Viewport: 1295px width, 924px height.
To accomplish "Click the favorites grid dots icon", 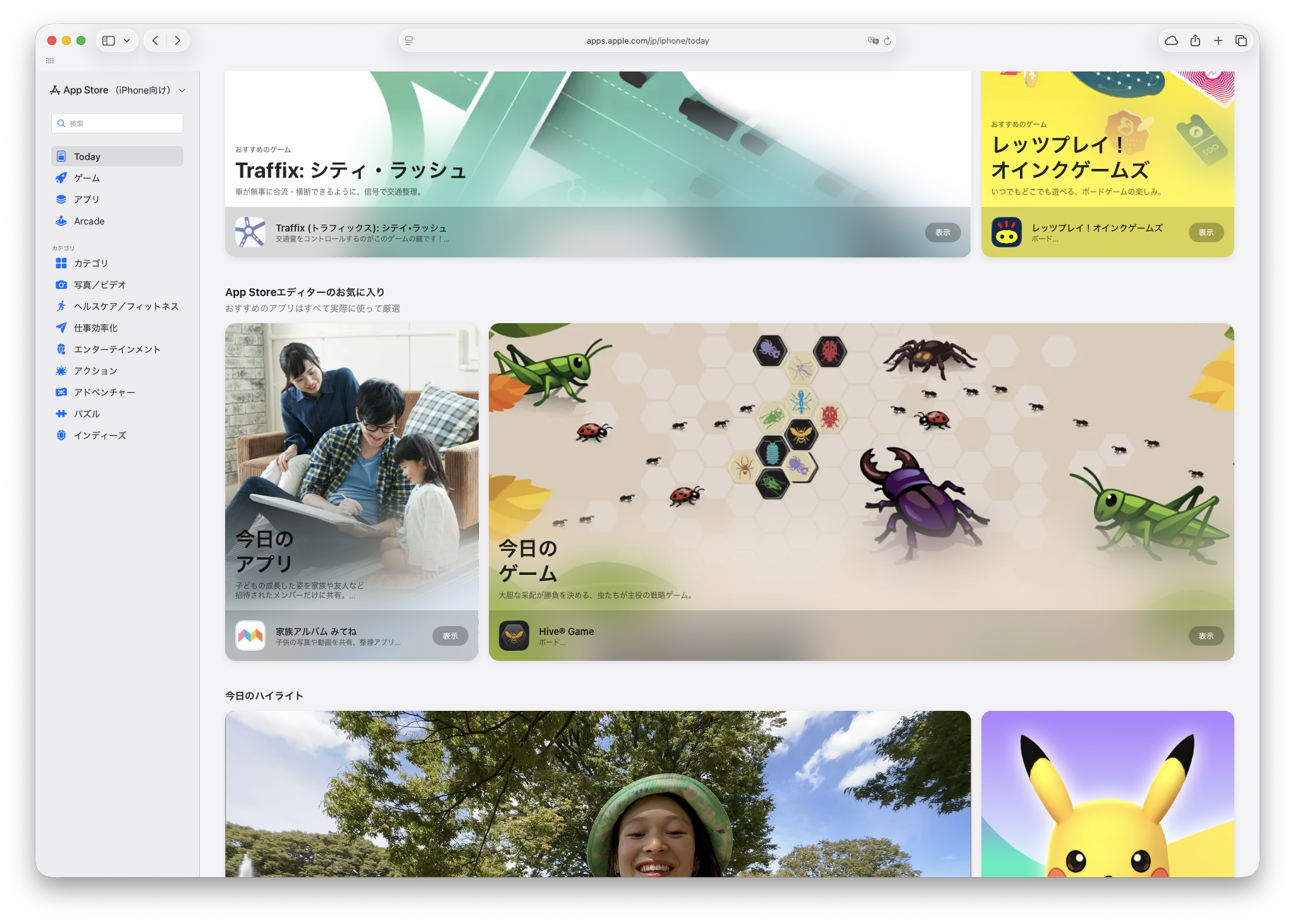I will click(x=50, y=61).
